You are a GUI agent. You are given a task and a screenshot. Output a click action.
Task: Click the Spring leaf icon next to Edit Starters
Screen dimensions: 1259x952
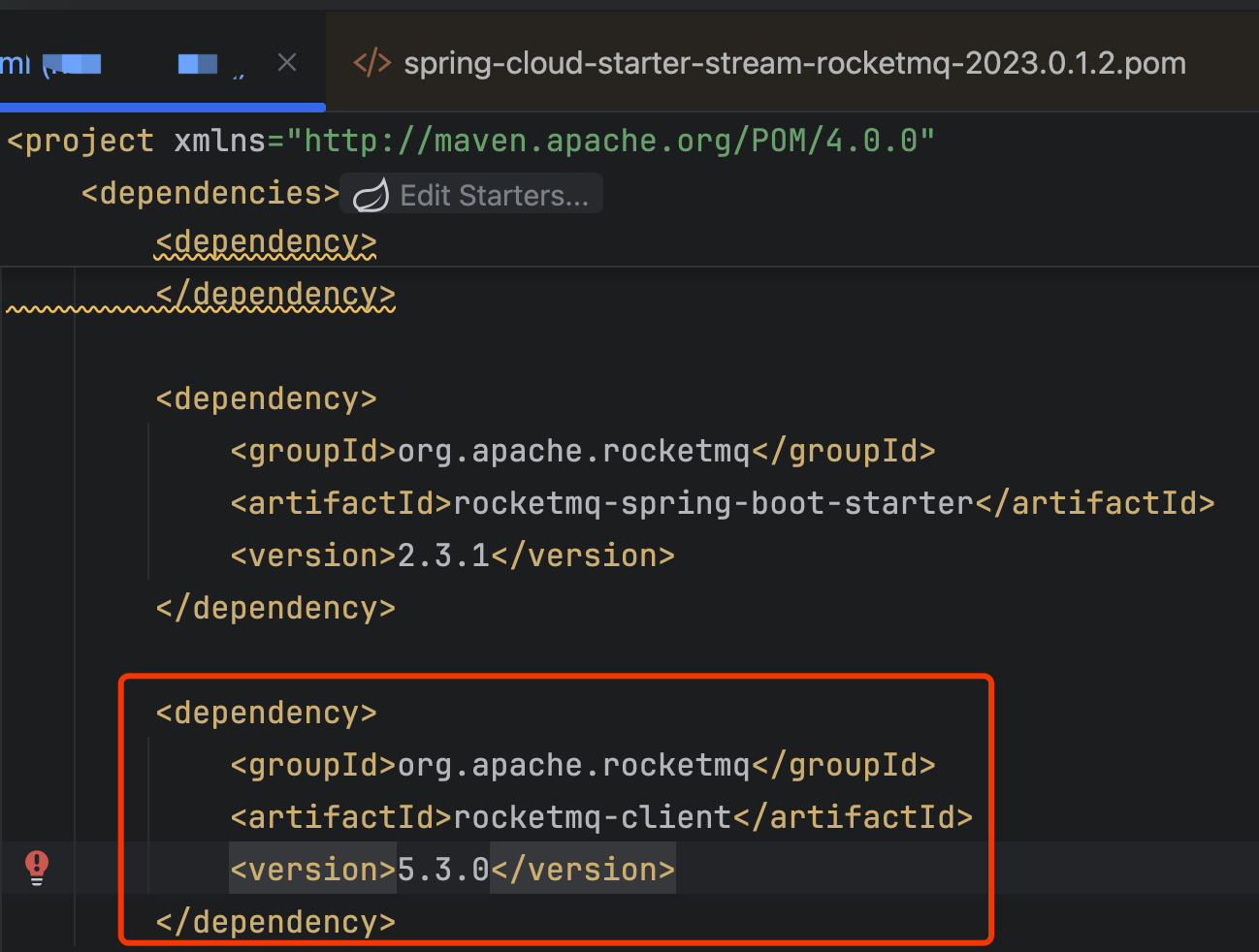371,193
